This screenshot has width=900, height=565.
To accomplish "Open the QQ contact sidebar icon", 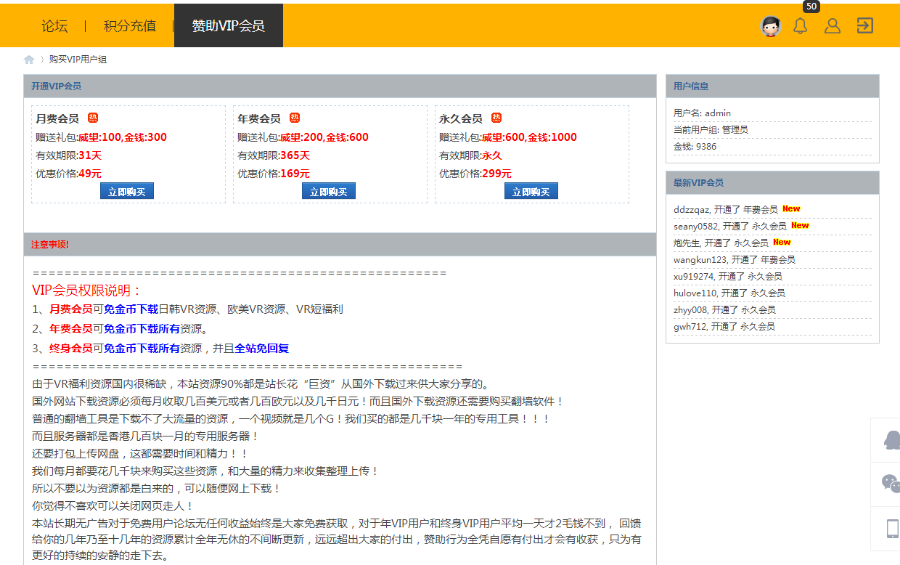I will (x=891, y=440).
